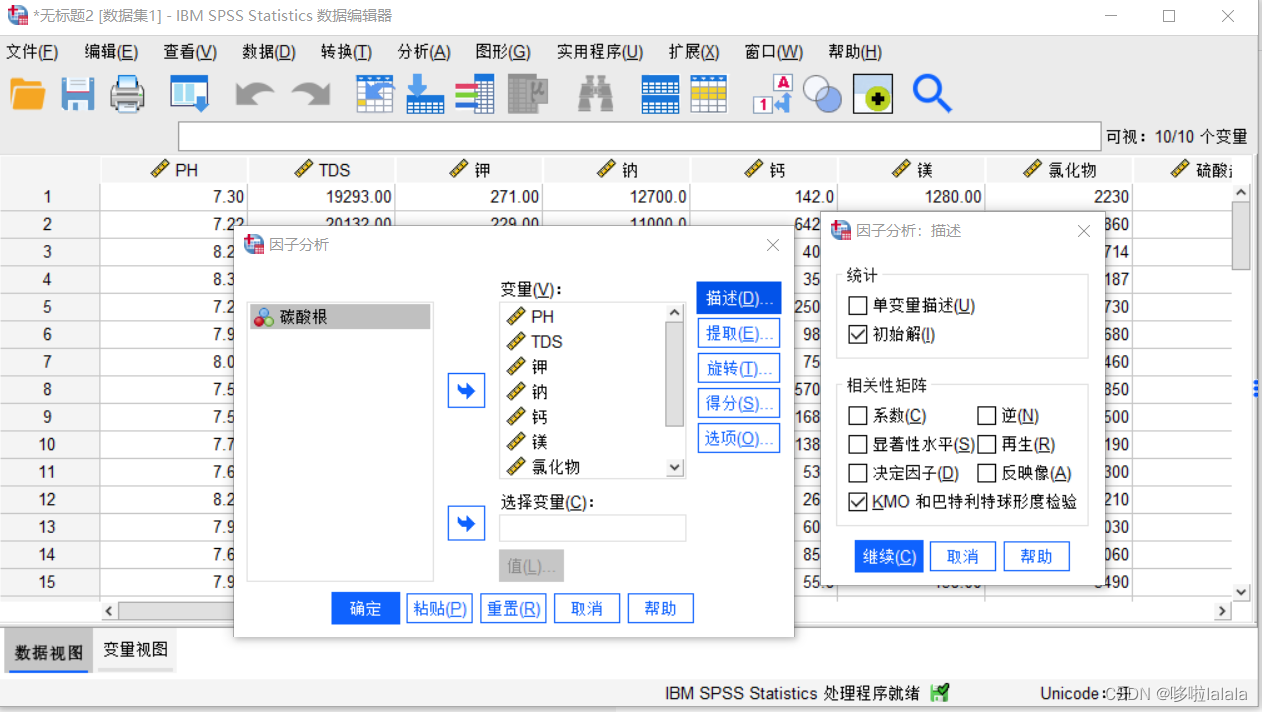The height and width of the screenshot is (712, 1262).
Task: Click data grid horizontal scroll-right arrow
Action: pyautogui.click(x=1222, y=610)
